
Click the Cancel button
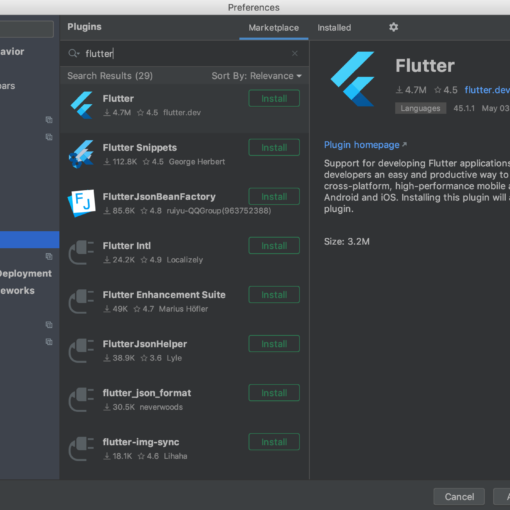(x=459, y=497)
